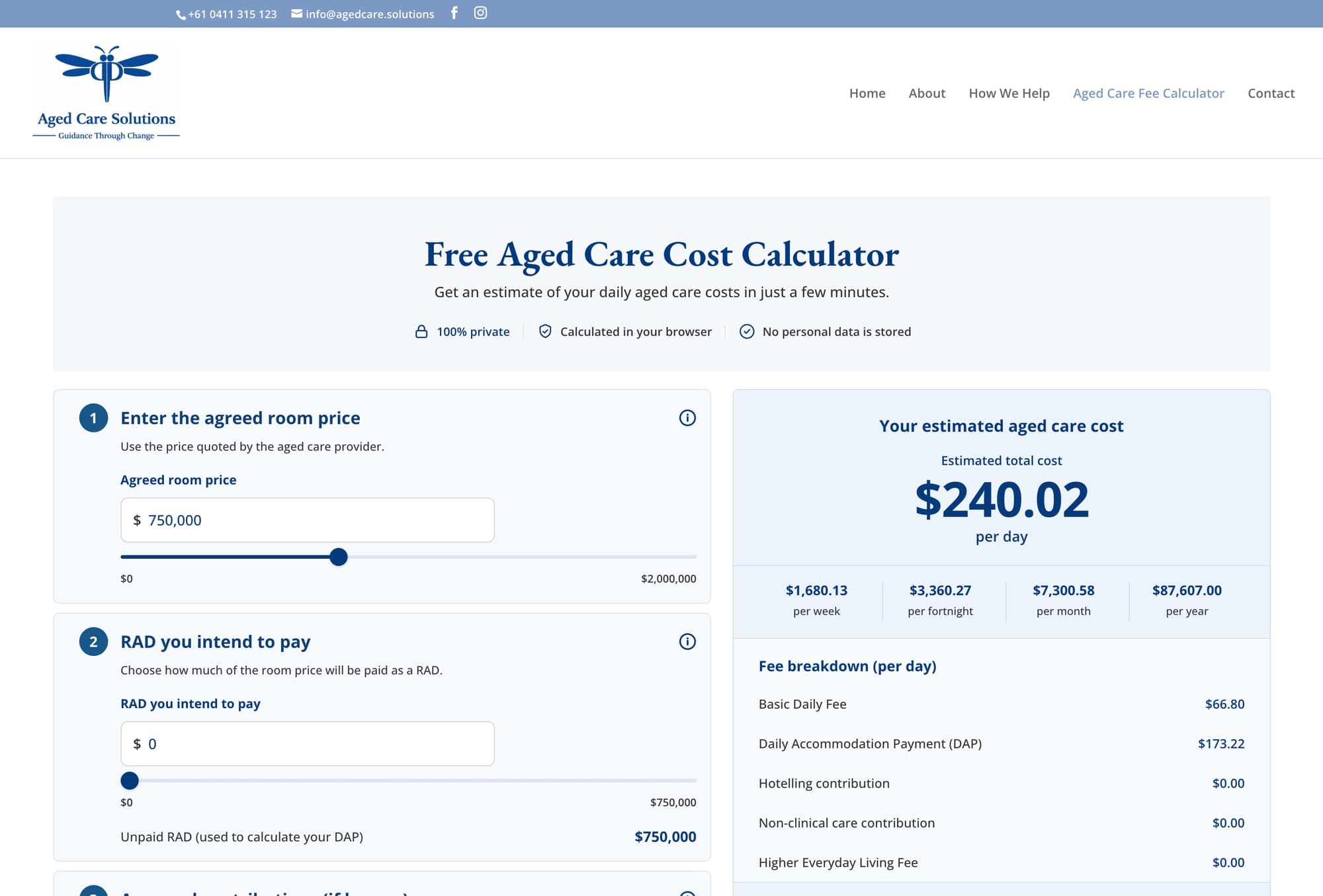Viewport: 1323px width, 896px height.
Task: Click the step 1 number badge
Action: [93, 418]
